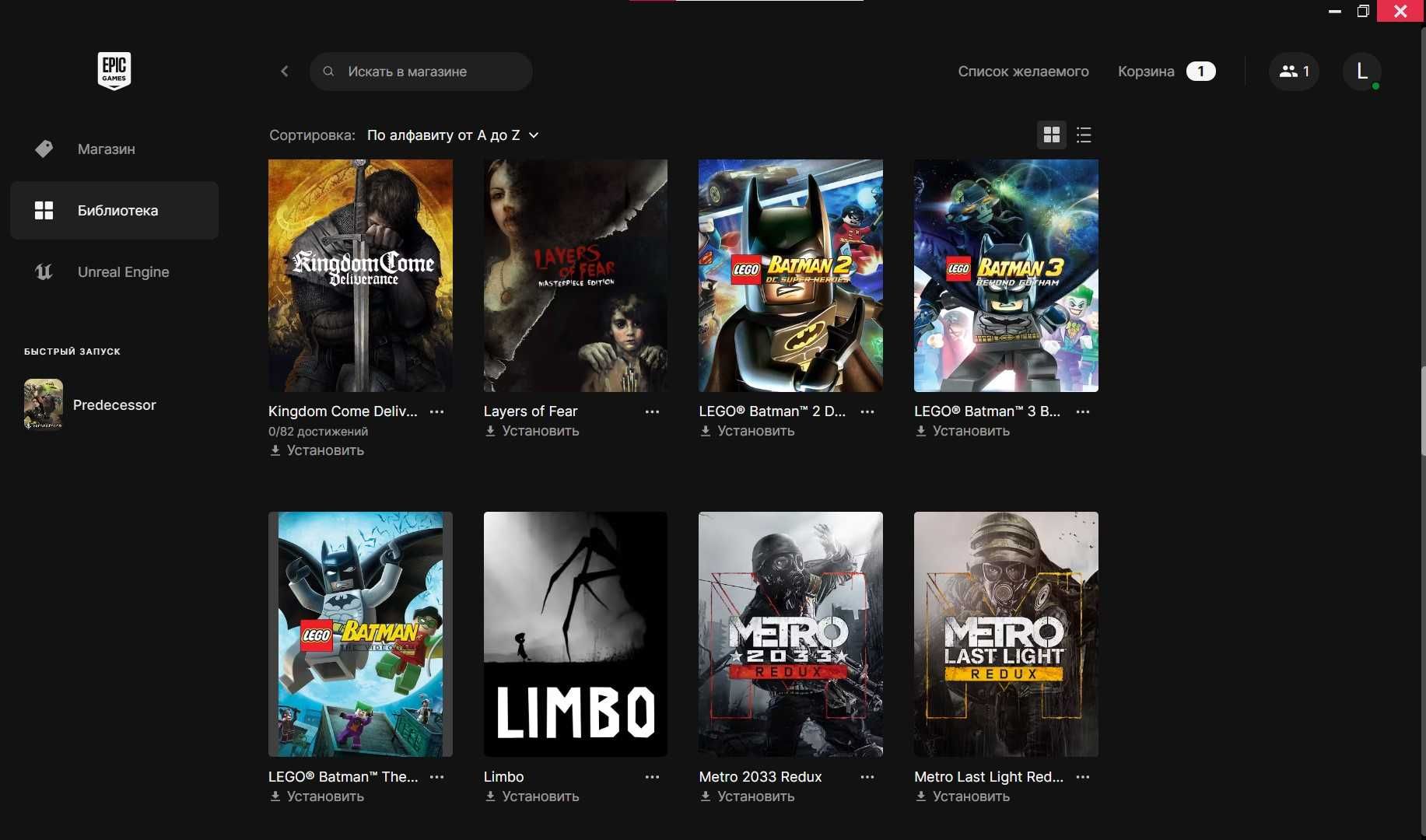
Task: Install LEGO Batman 3
Action: coord(962,431)
